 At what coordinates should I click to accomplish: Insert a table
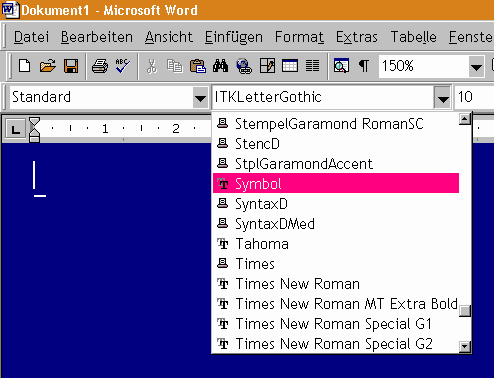tap(290, 66)
